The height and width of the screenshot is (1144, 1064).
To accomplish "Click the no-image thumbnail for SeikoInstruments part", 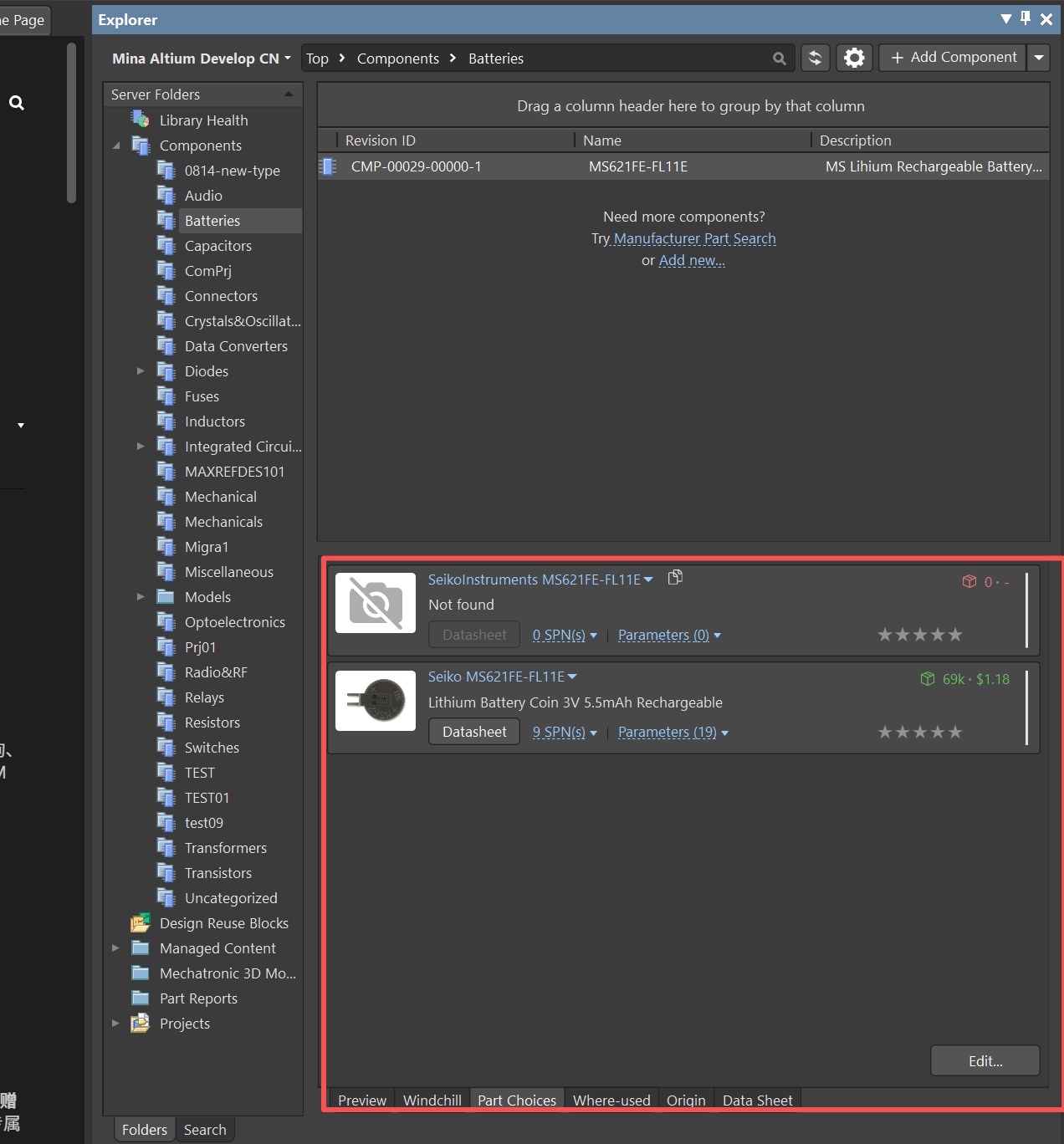I will click(x=376, y=603).
